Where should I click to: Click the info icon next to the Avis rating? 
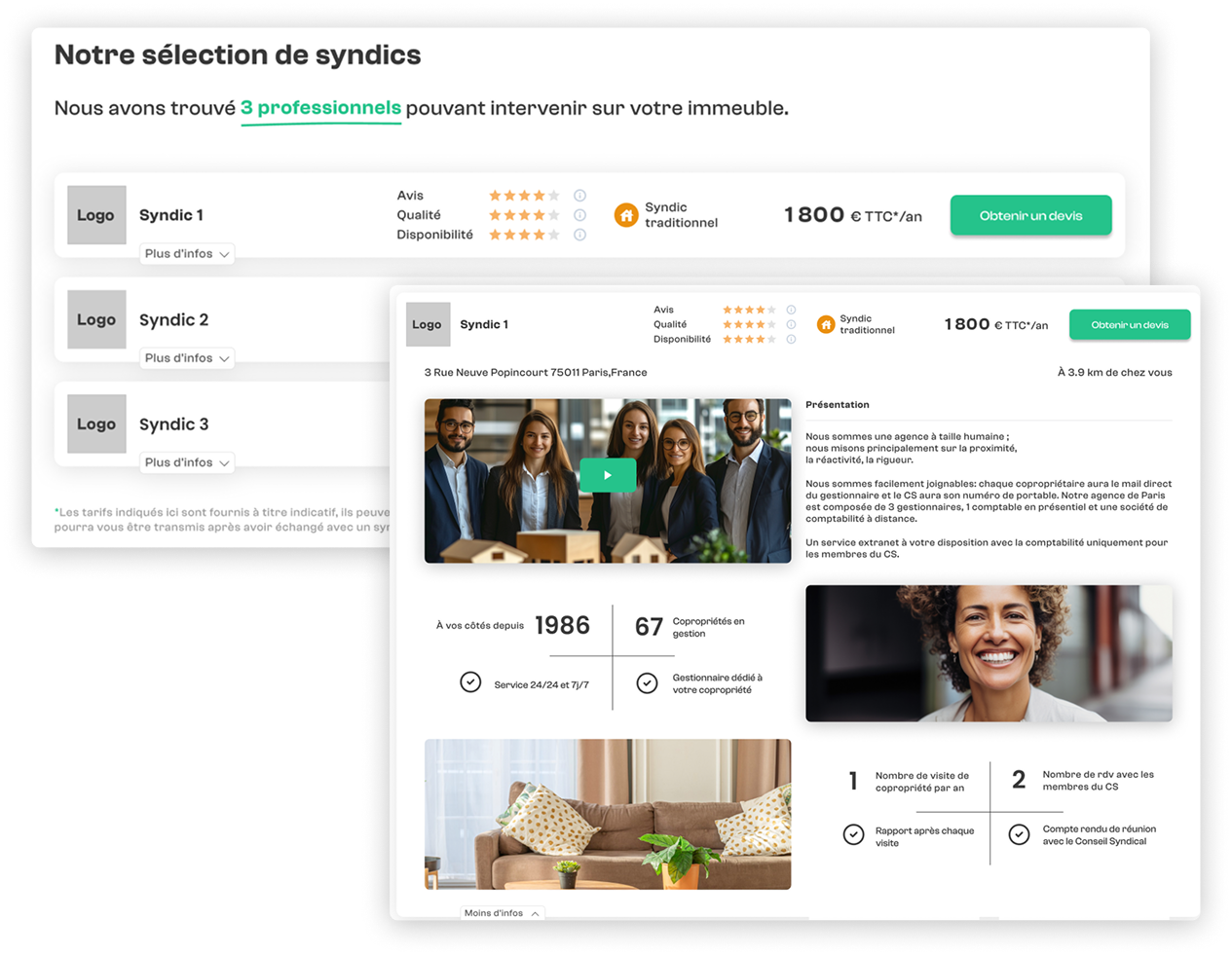click(x=580, y=195)
